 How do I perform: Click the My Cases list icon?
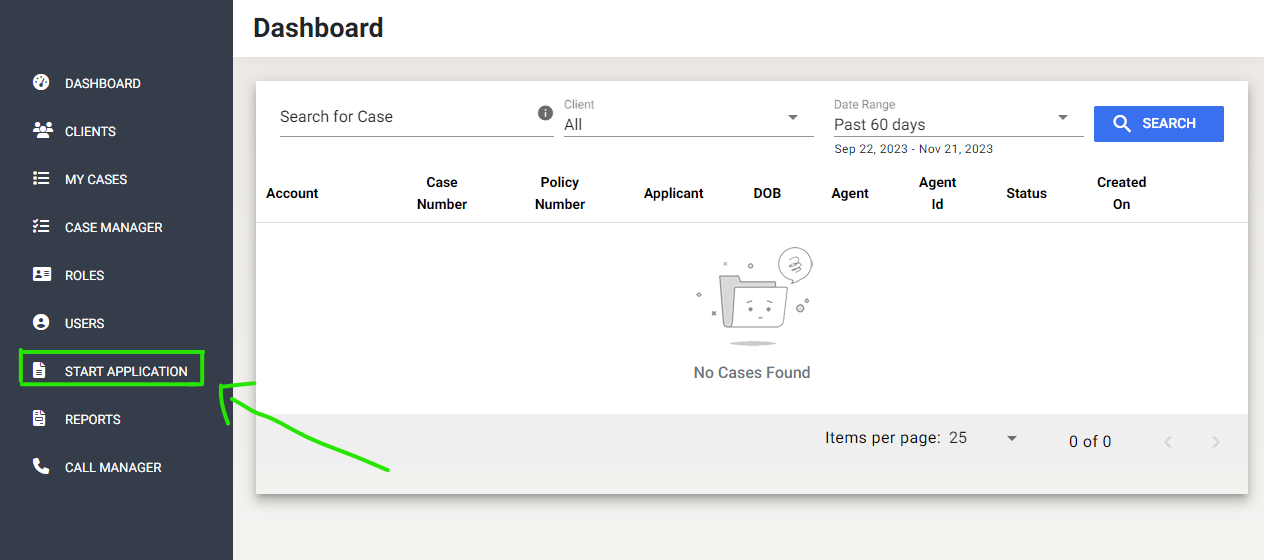(x=41, y=178)
